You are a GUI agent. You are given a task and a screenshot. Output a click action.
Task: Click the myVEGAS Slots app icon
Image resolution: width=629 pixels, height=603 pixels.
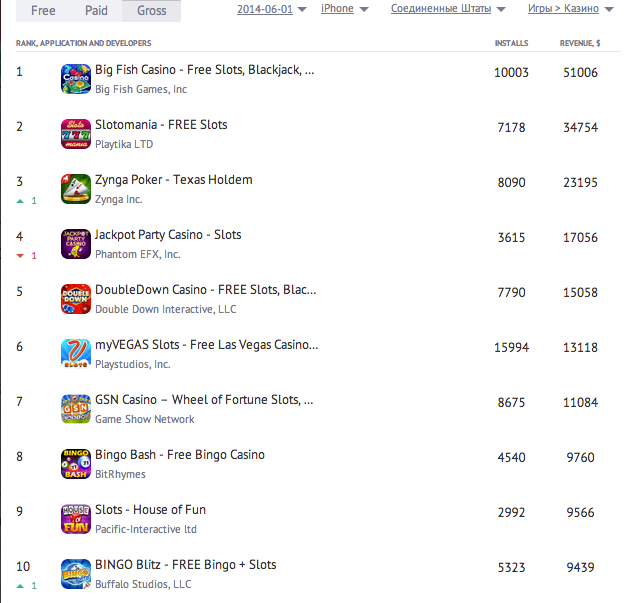76,354
